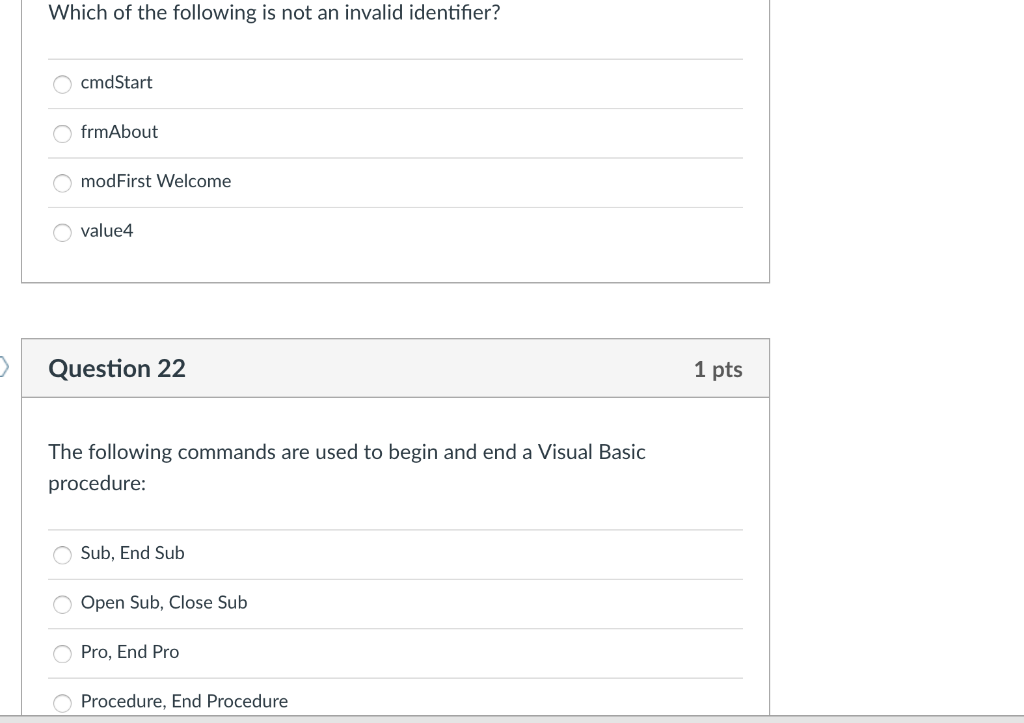Choose the frmAbout radio option
1024x723 pixels.
62,134
